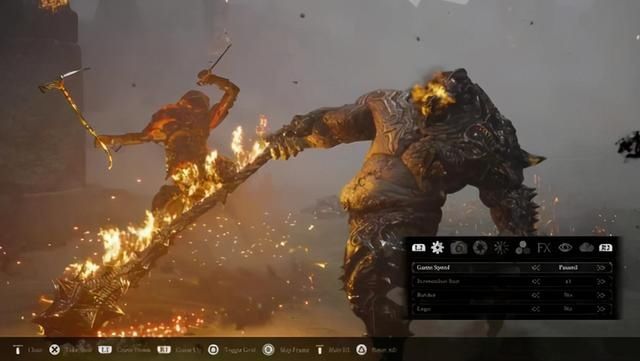
Task: Select the Game Speed row
Action: coord(512,267)
